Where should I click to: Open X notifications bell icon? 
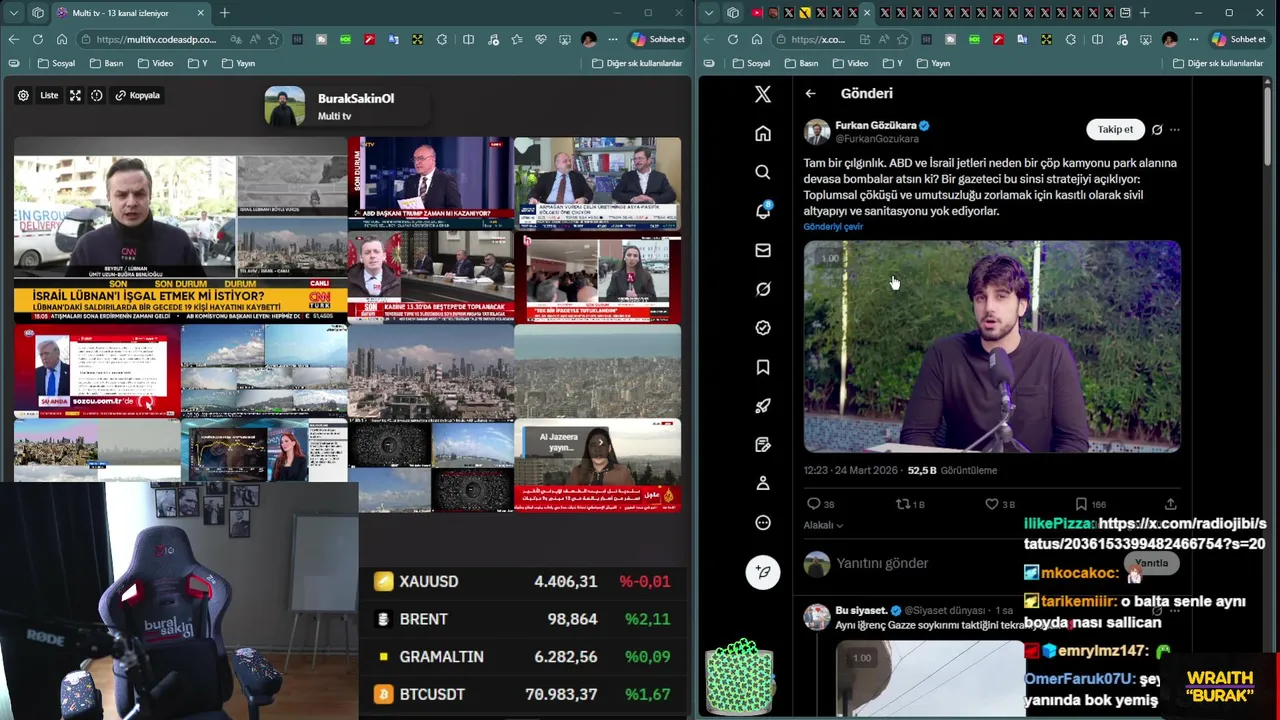[763, 211]
